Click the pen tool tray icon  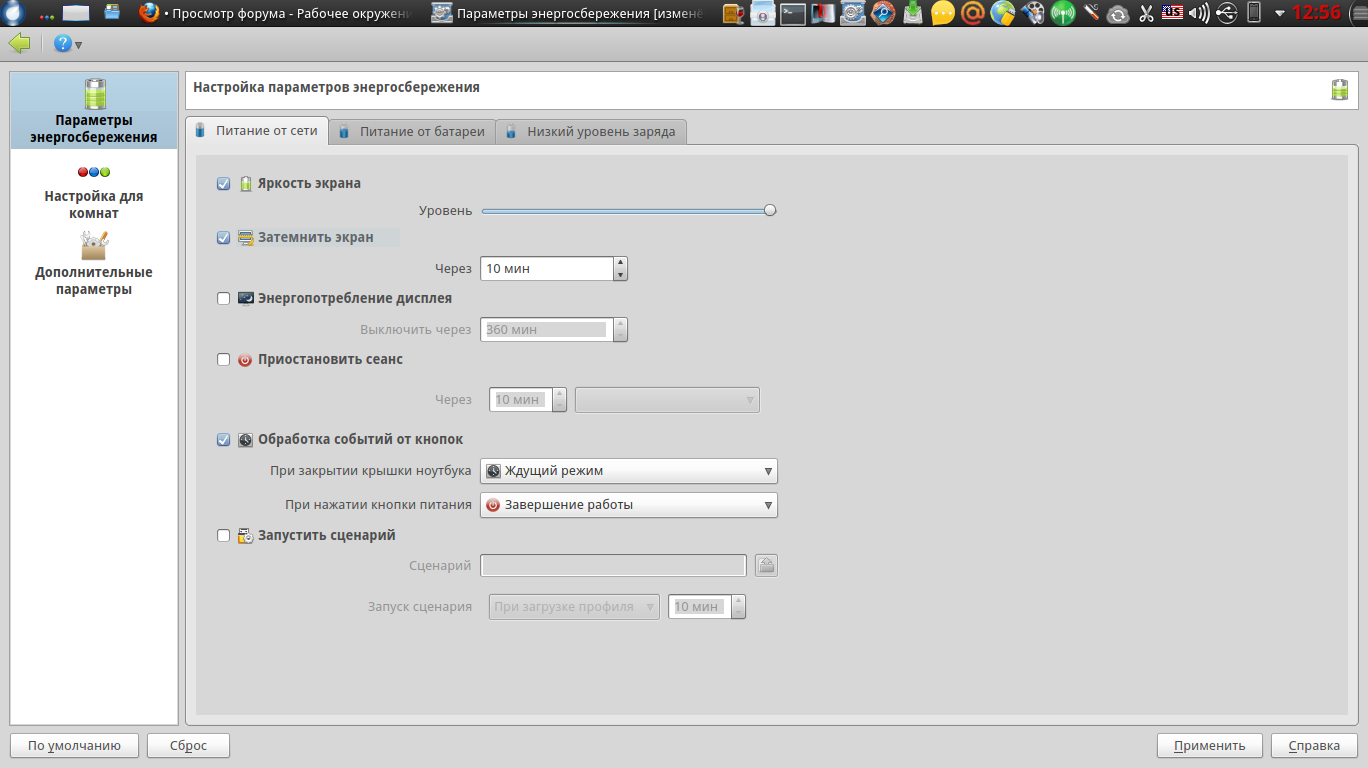tap(1092, 13)
